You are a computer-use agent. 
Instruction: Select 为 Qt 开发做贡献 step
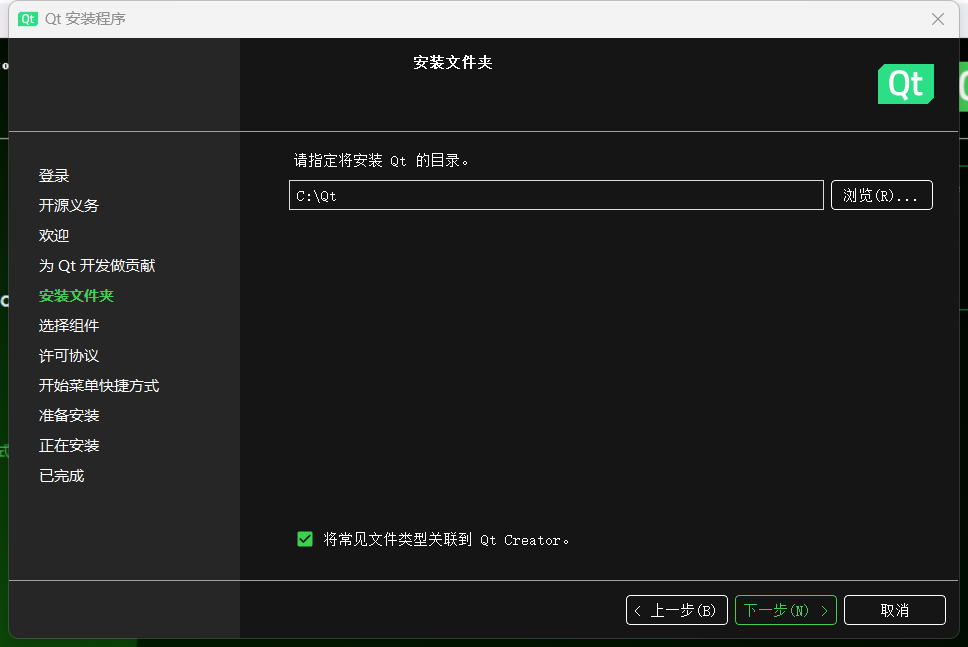click(x=97, y=265)
